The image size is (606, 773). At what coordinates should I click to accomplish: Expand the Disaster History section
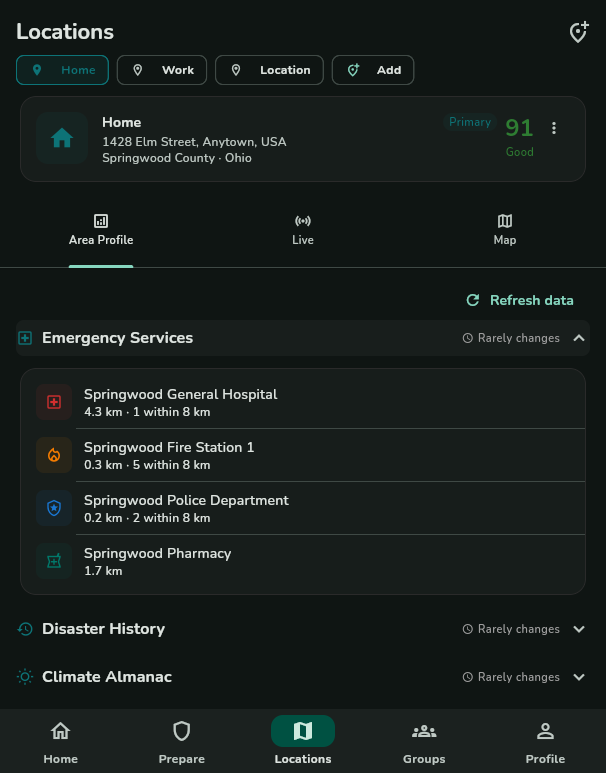579,629
